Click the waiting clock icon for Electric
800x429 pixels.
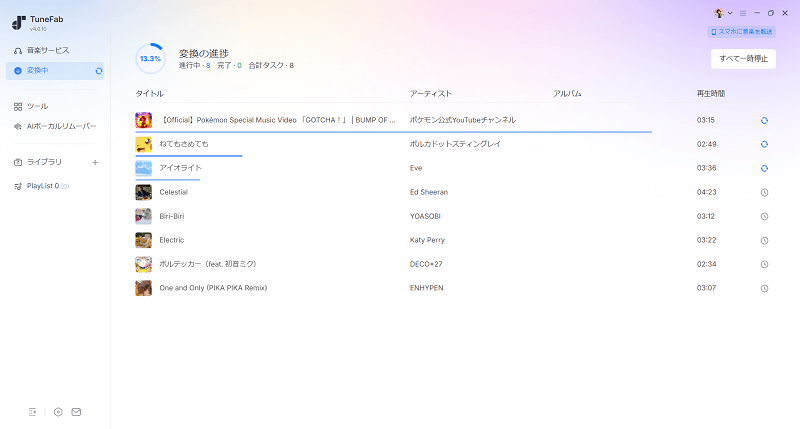pos(764,240)
